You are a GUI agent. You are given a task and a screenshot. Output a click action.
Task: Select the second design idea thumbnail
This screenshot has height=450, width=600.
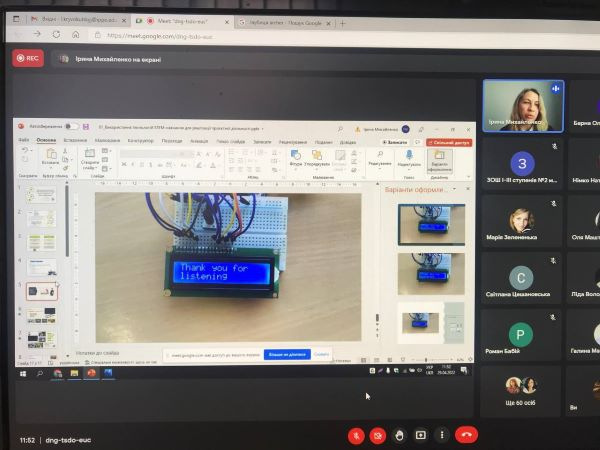click(x=431, y=274)
